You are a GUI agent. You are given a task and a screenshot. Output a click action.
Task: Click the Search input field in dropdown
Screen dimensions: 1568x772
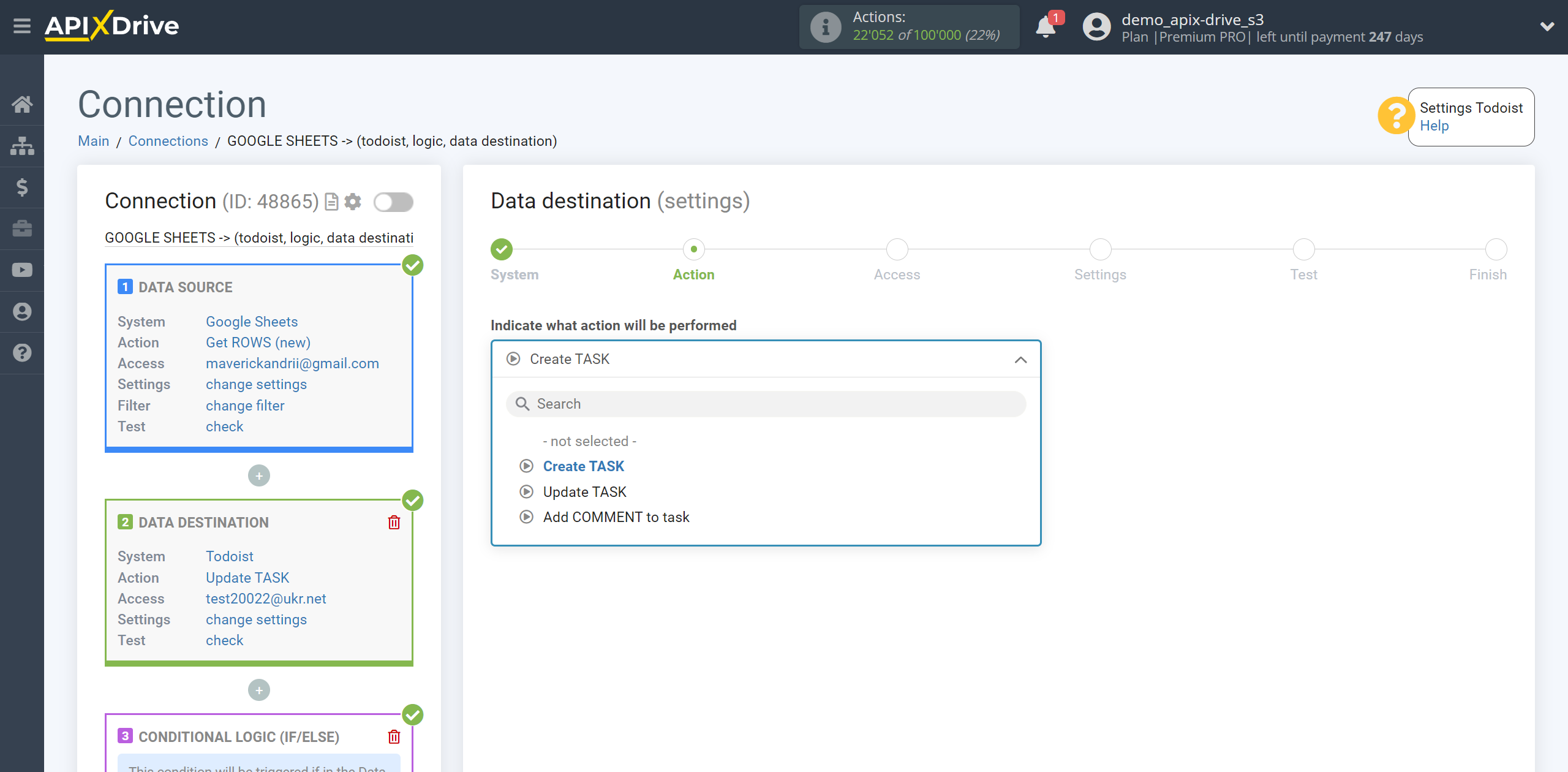(766, 403)
